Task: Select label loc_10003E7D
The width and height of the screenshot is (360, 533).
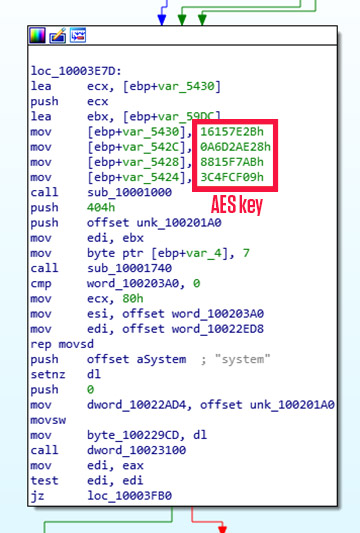Action: click(76, 71)
